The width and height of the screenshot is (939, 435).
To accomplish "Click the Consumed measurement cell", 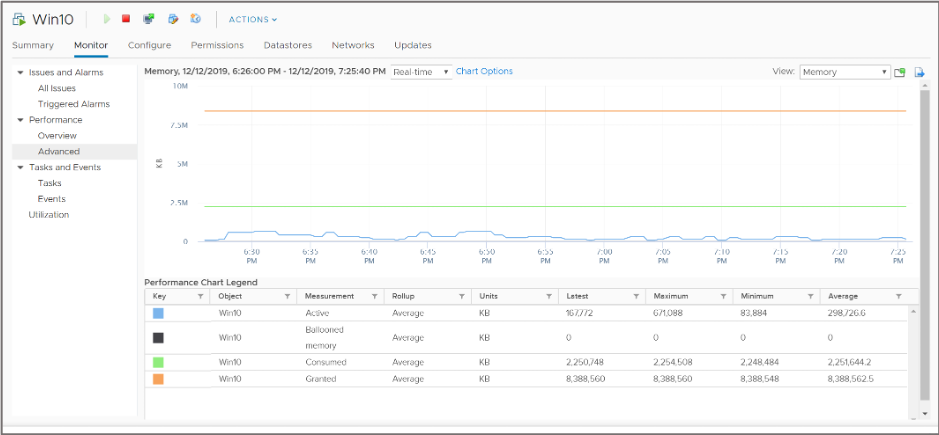I will [326, 362].
